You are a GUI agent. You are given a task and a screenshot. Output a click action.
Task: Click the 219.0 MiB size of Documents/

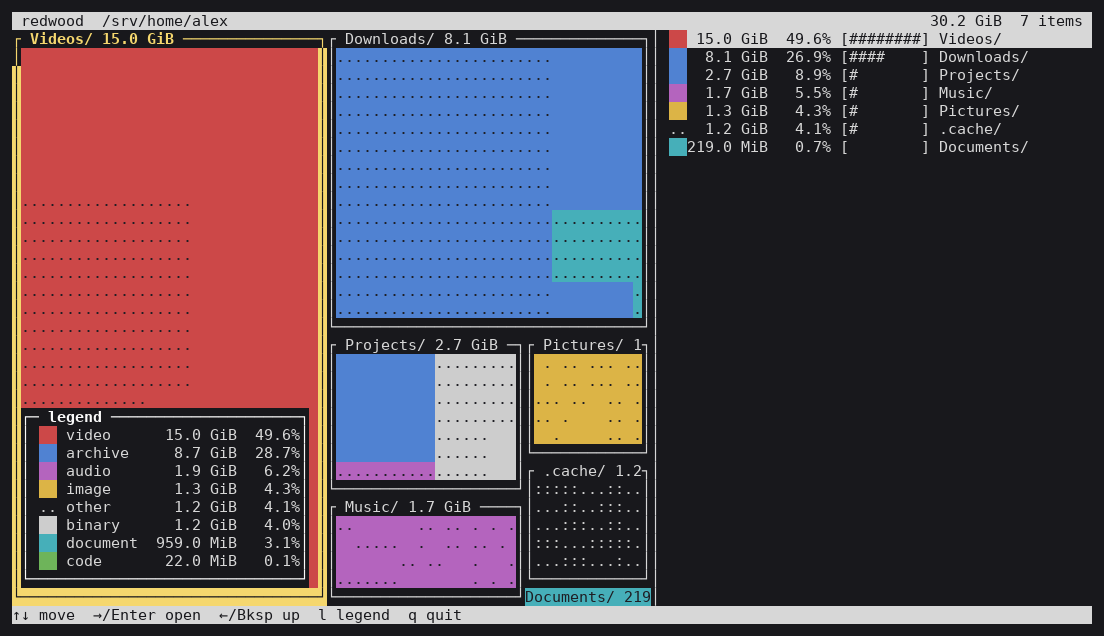tap(727, 147)
